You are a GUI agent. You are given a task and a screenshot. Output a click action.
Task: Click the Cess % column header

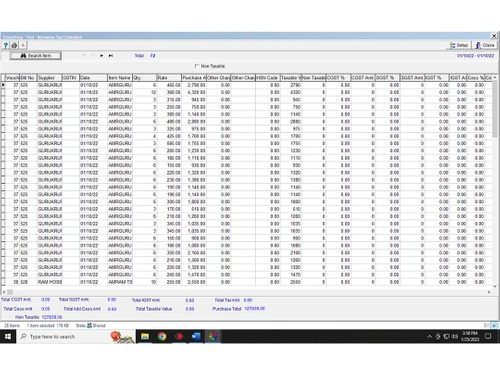pyautogui.click(x=476, y=78)
